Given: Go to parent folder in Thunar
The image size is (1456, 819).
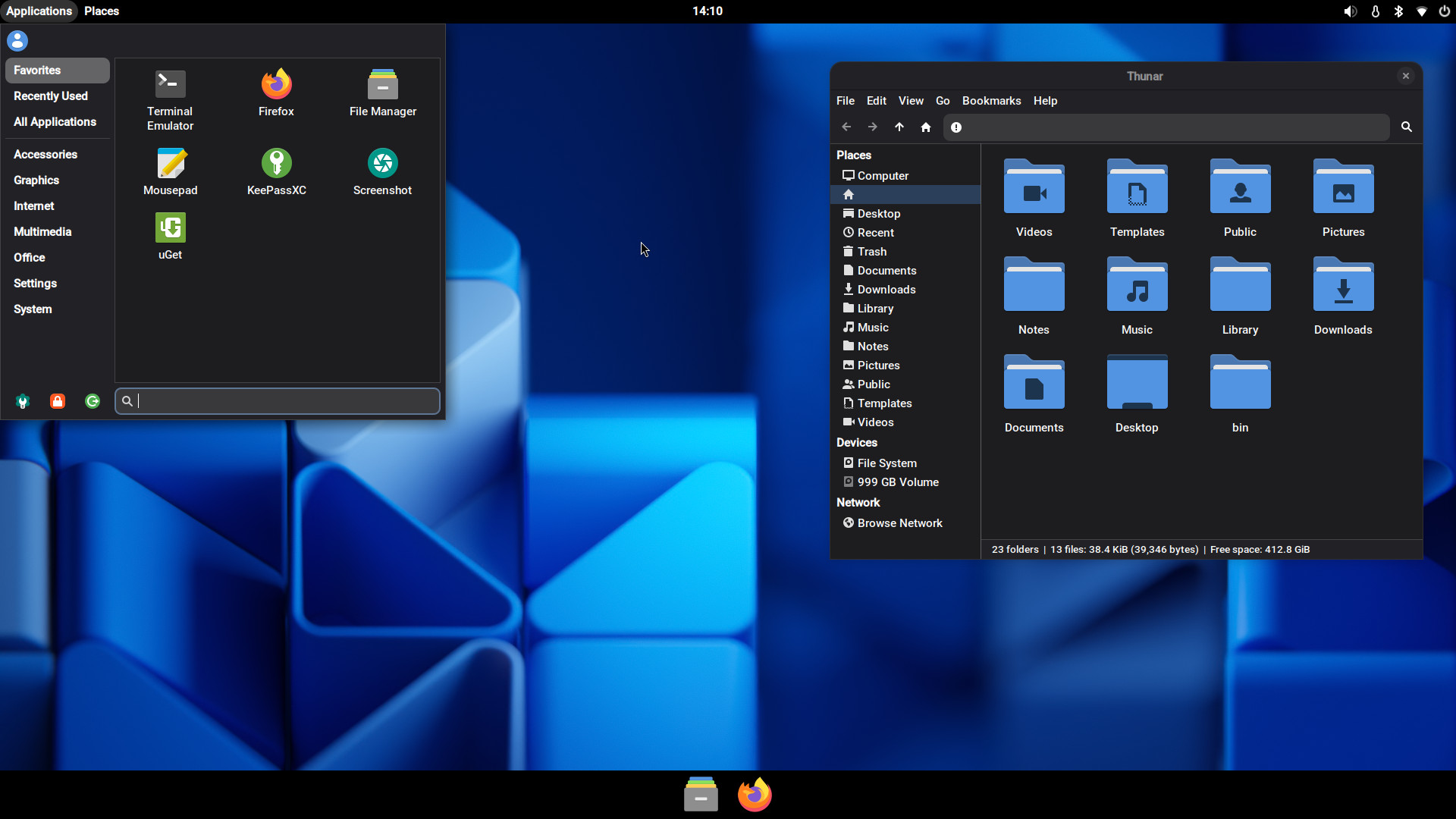Looking at the screenshot, I should pos(899,127).
